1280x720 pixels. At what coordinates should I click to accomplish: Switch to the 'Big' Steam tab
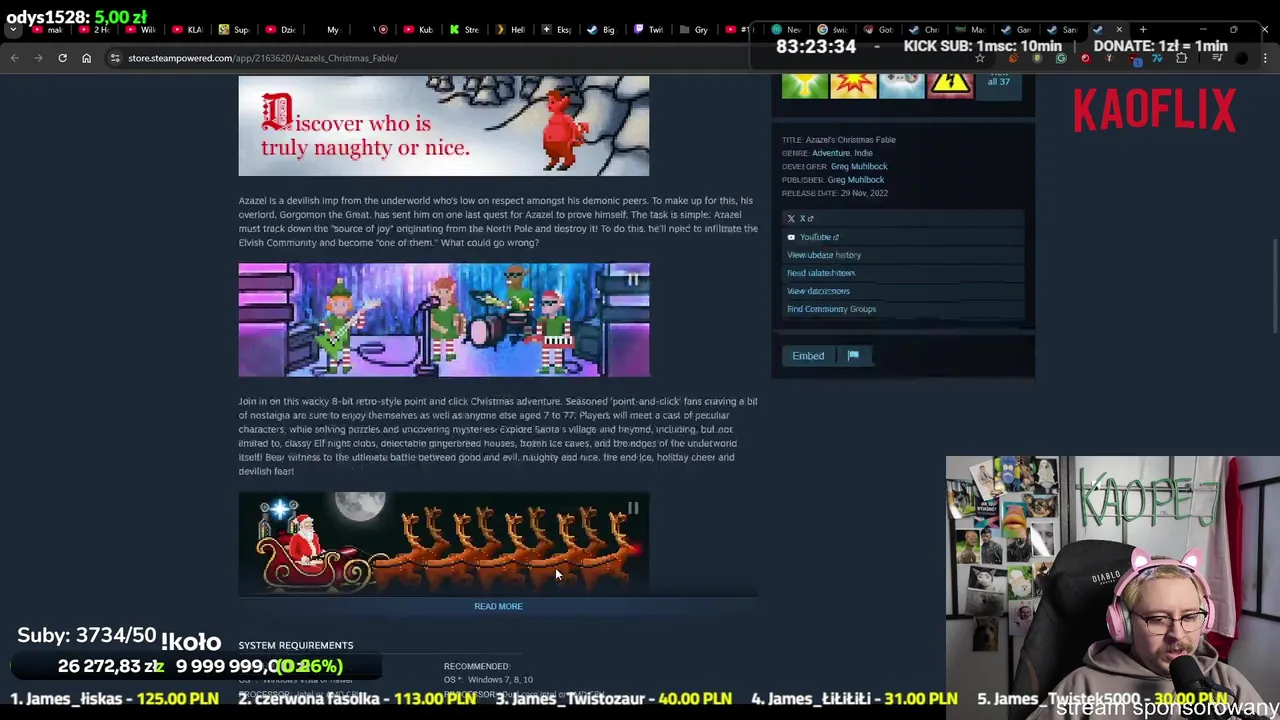tap(602, 29)
